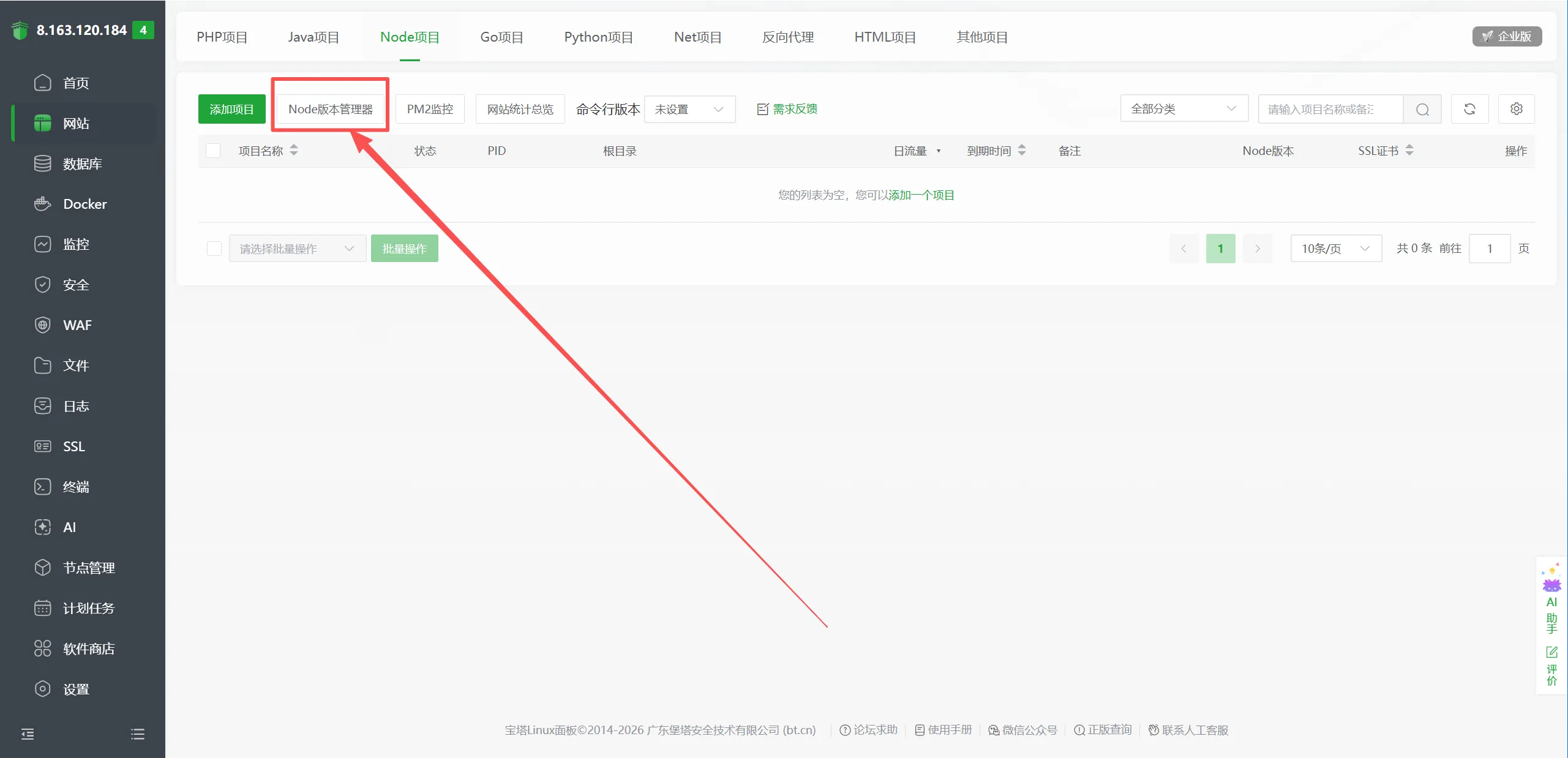Click the green 添加项目 button
Viewport: 1568px width, 758px height.
[x=231, y=109]
